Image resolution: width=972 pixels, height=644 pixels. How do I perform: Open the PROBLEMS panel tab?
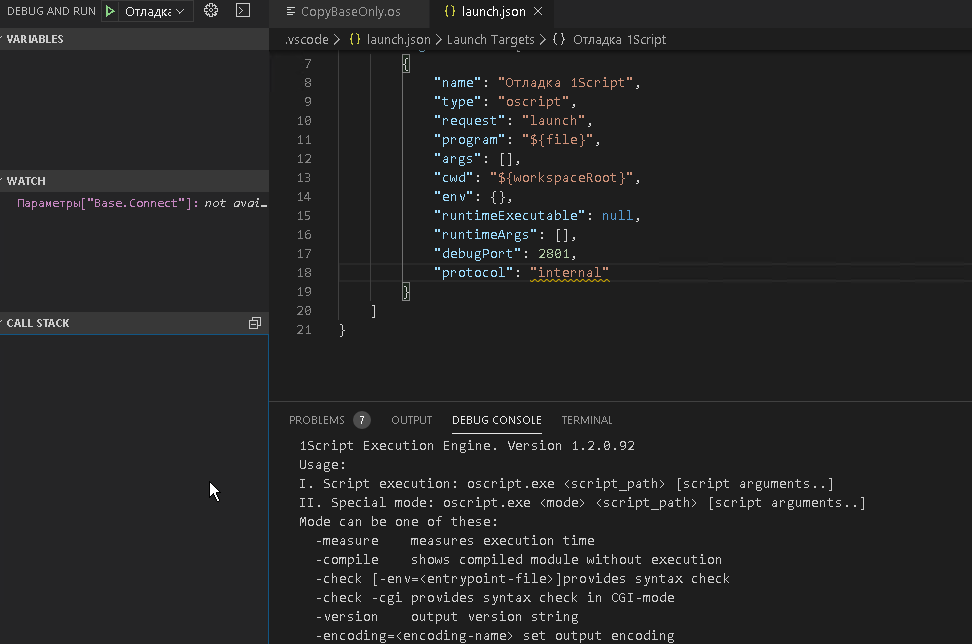pyautogui.click(x=317, y=420)
